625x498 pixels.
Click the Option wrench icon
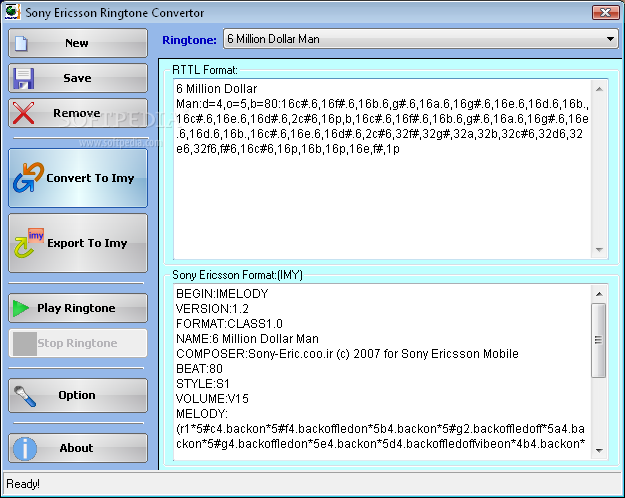click(25, 396)
